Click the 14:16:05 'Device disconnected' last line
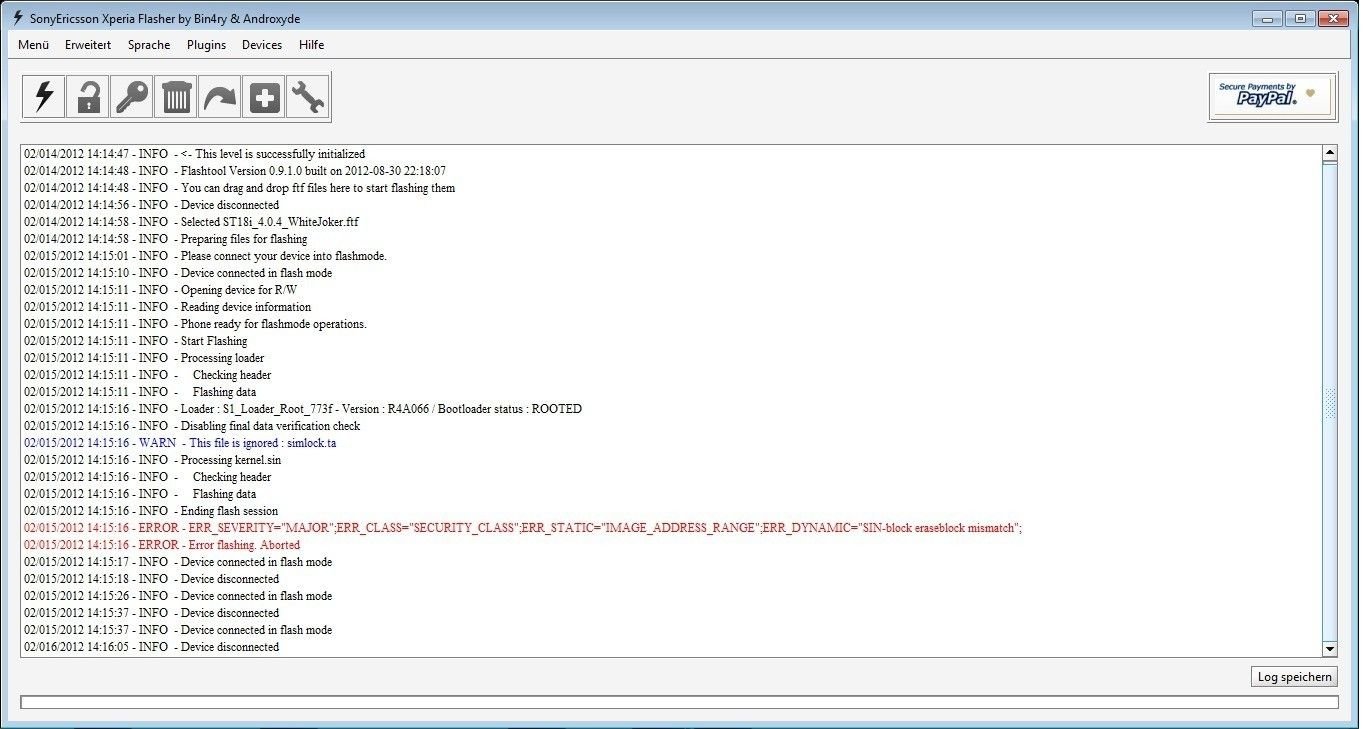1366x729 pixels. coord(152,647)
